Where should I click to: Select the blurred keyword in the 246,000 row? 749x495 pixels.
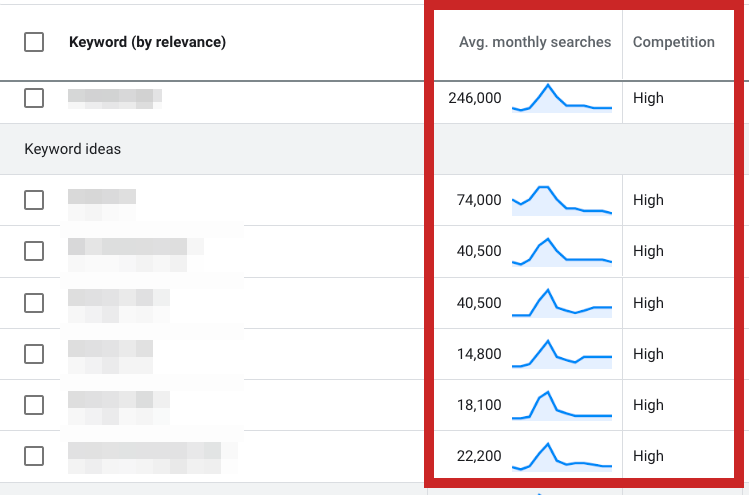(115, 98)
